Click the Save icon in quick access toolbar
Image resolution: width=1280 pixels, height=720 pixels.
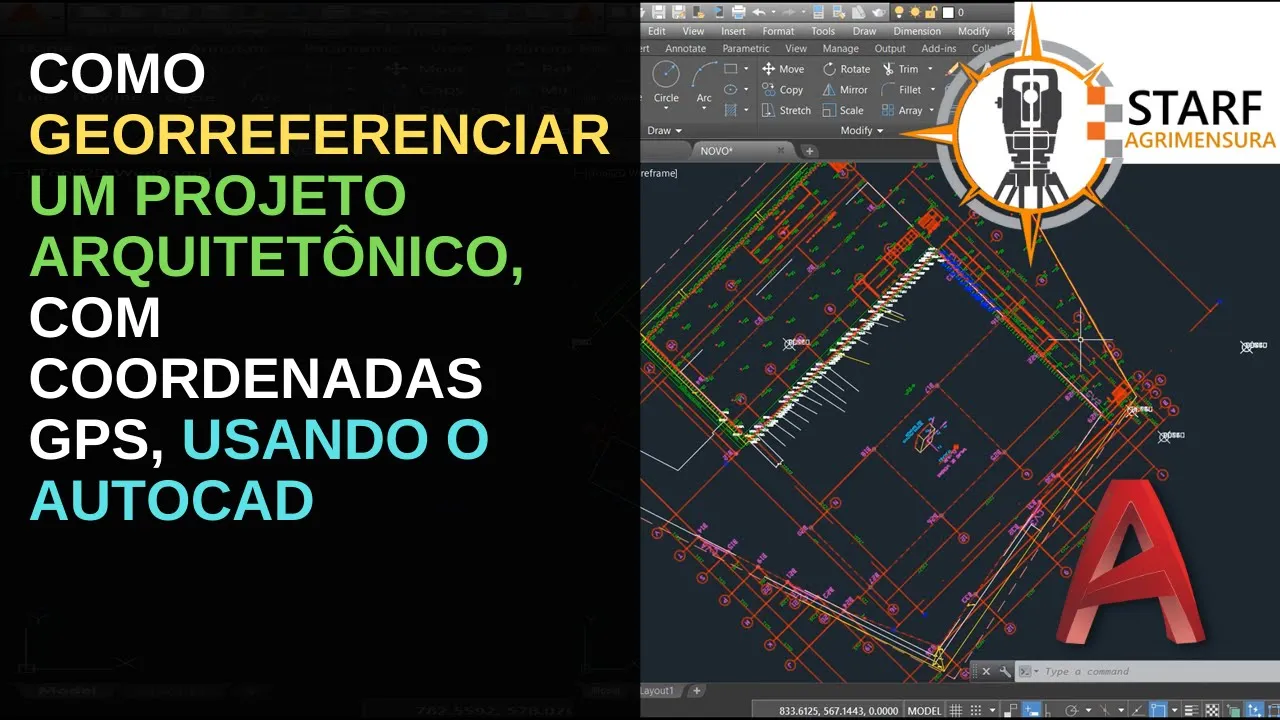(x=658, y=12)
